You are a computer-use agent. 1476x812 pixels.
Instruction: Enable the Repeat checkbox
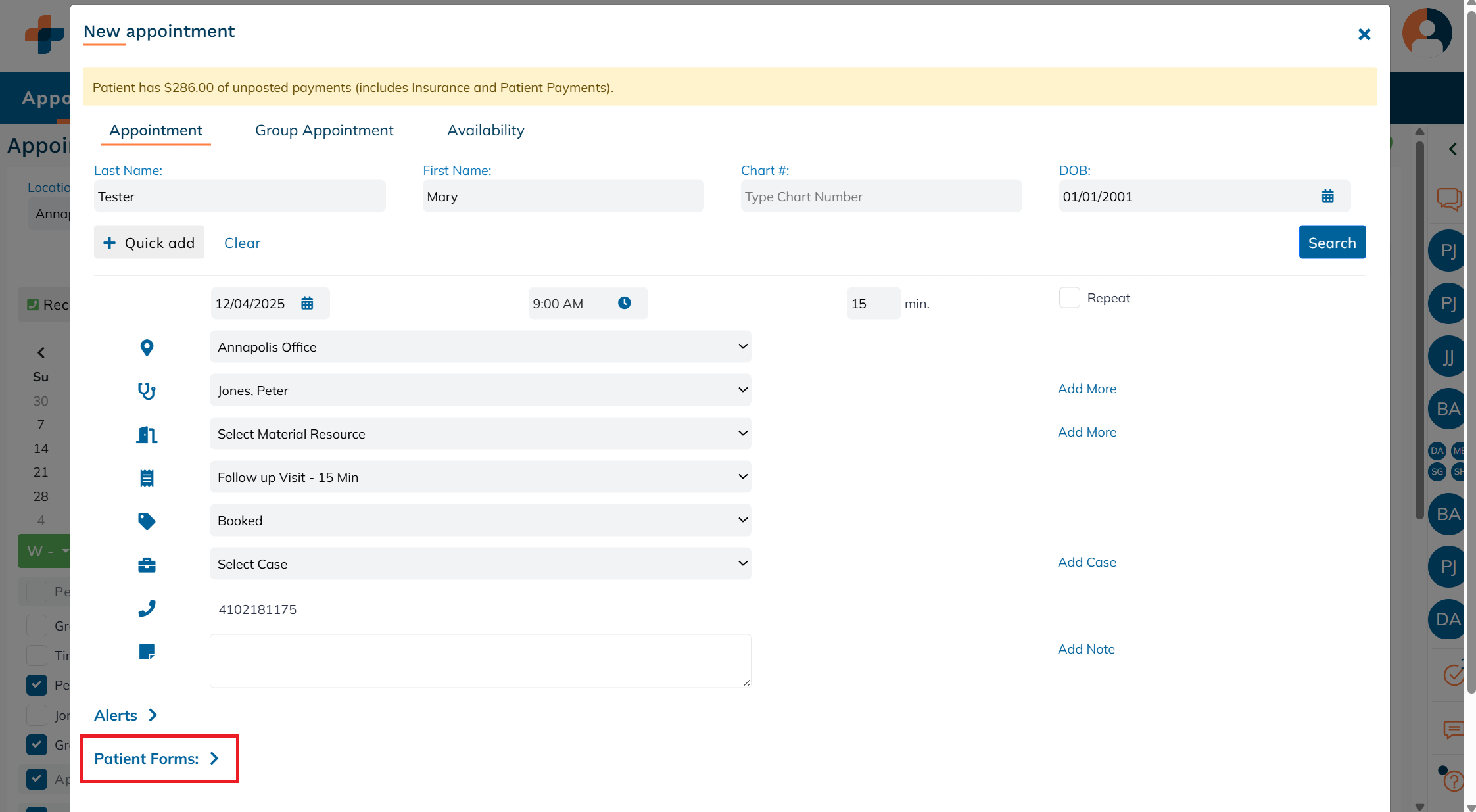pos(1069,298)
